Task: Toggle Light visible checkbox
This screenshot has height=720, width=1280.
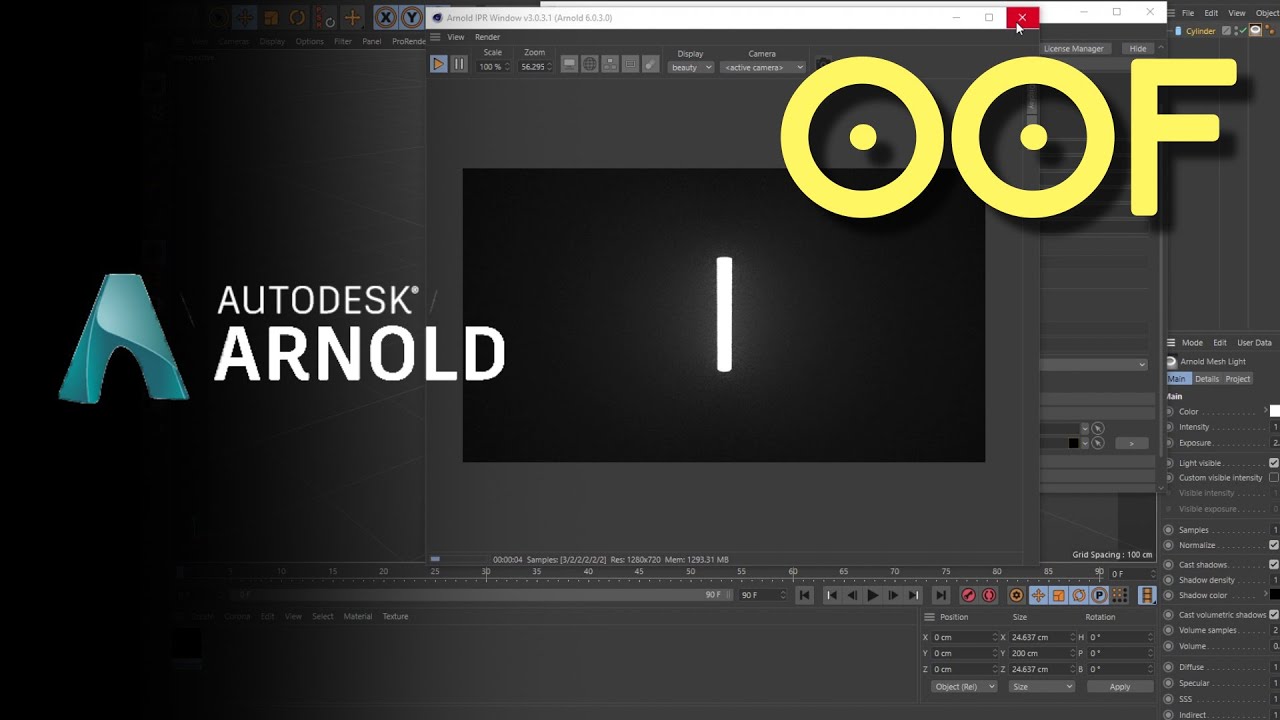Action: [x=1274, y=463]
